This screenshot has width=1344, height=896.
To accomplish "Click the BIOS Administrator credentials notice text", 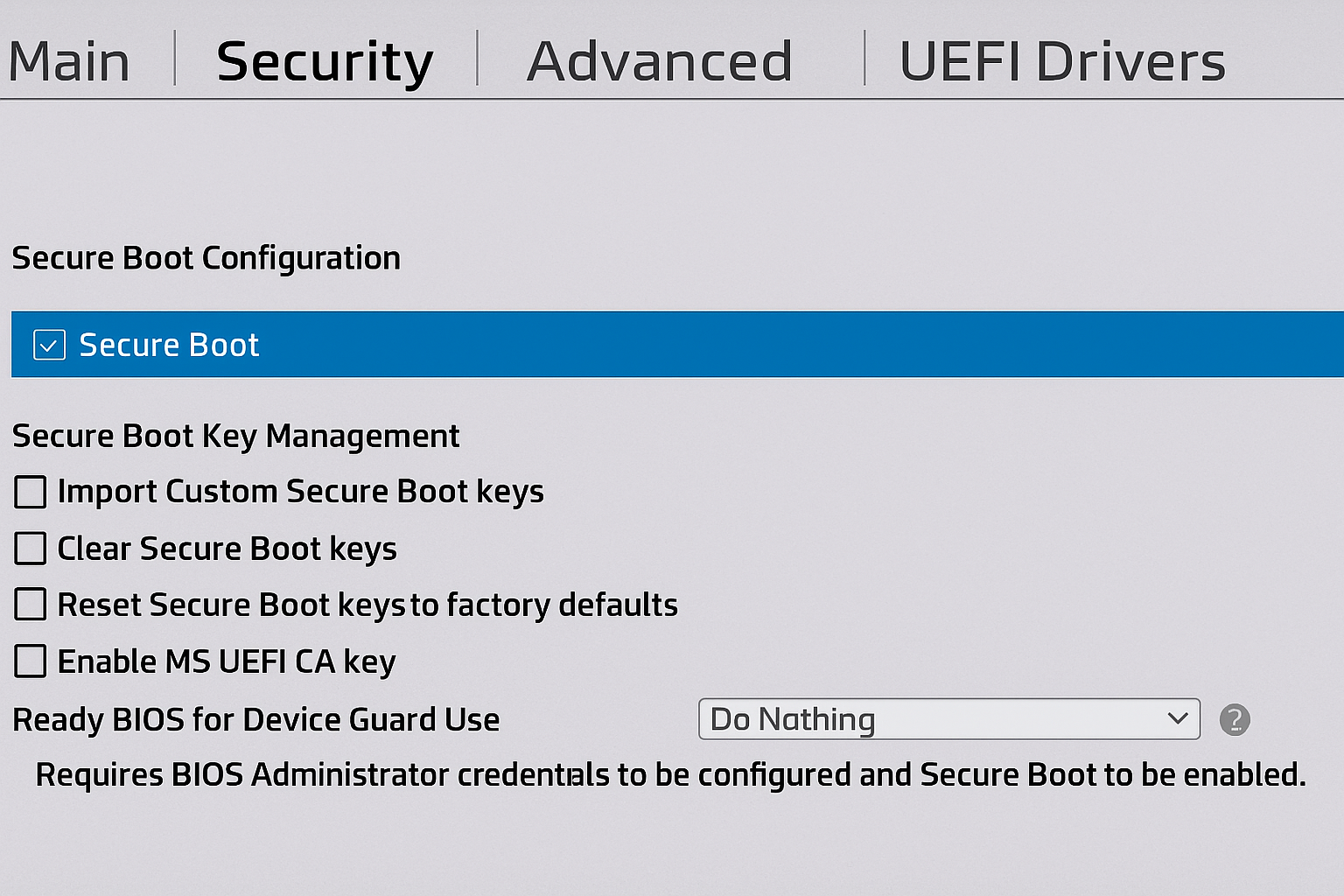I will [670, 774].
